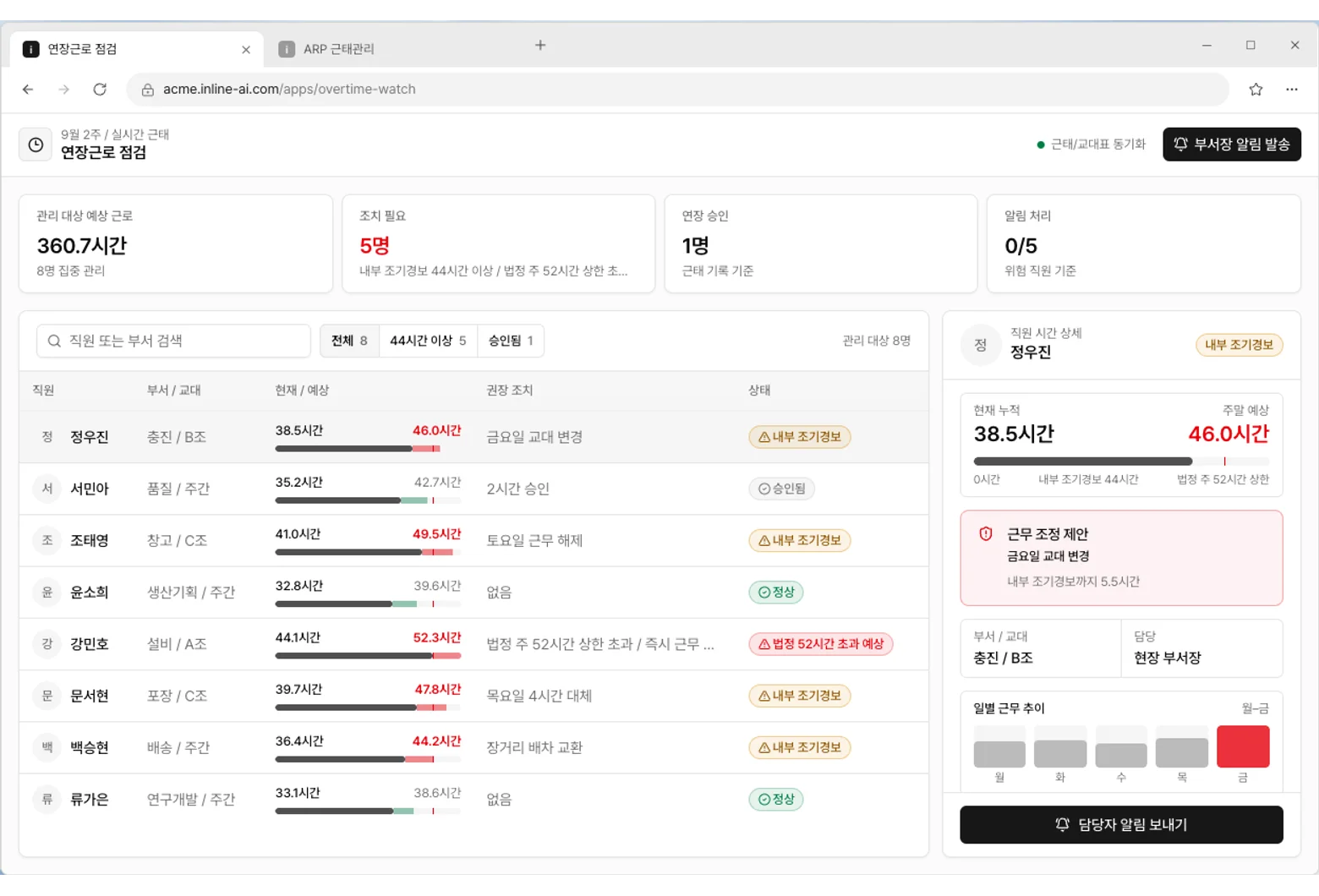Click the 서 avatar for 서민아 row
This screenshot has width=1319, height=896.
(47, 489)
